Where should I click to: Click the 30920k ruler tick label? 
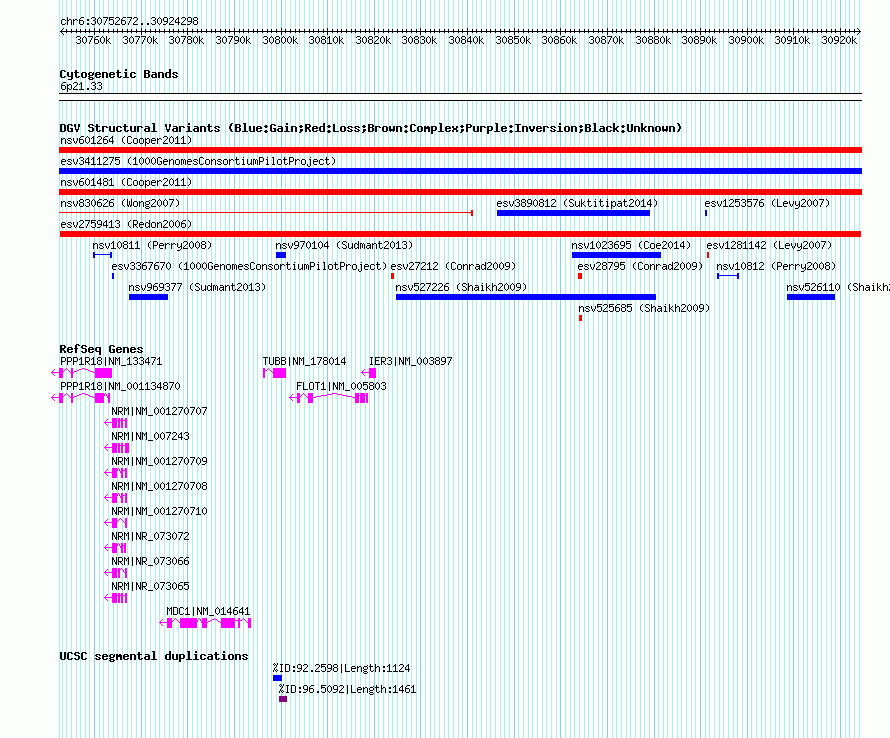tap(839, 40)
